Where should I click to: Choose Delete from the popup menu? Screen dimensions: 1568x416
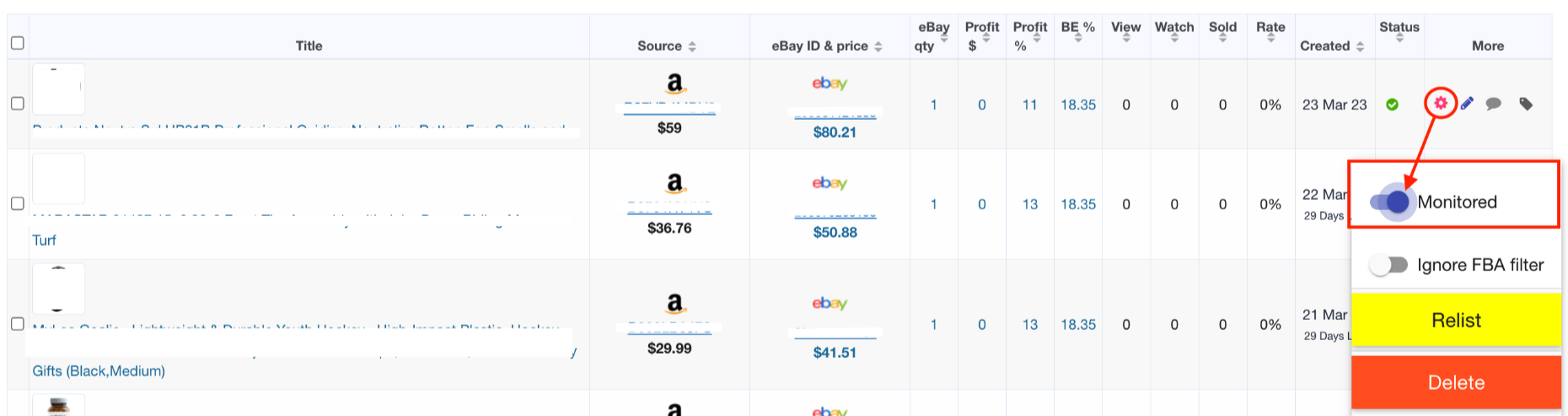click(1456, 382)
